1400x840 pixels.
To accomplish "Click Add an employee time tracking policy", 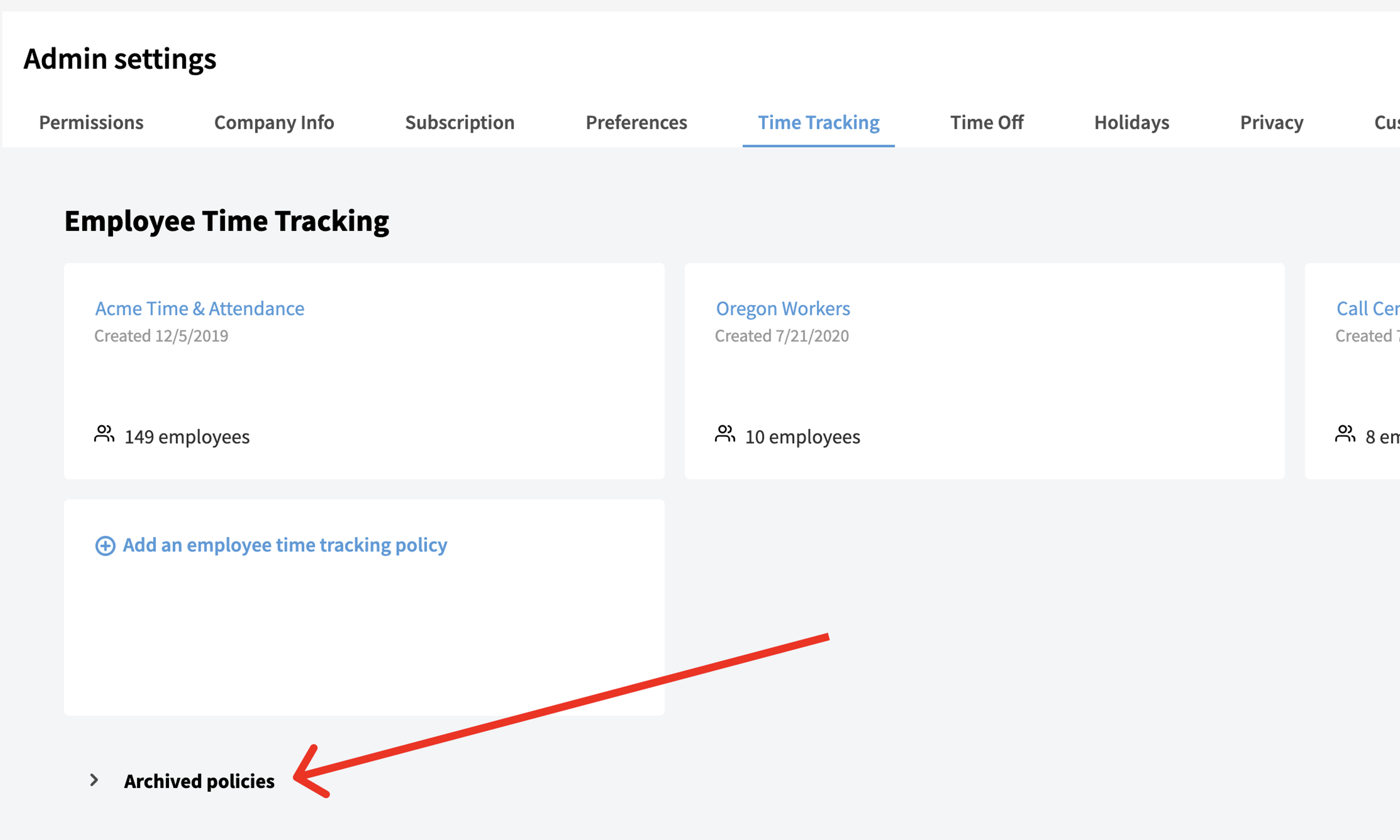I will (285, 545).
